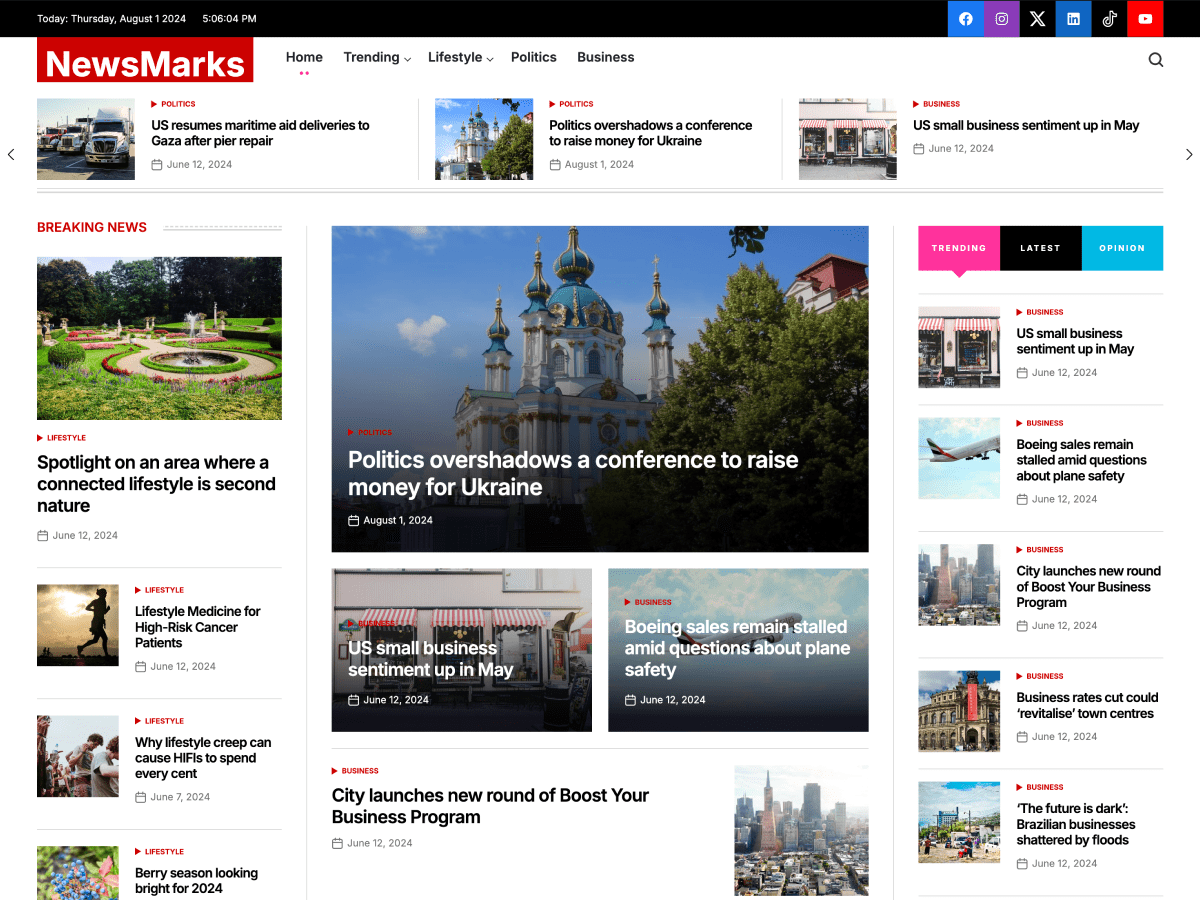Image resolution: width=1200 pixels, height=900 pixels.
Task: Open the Instagram social icon
Action: click(1001, 18)
